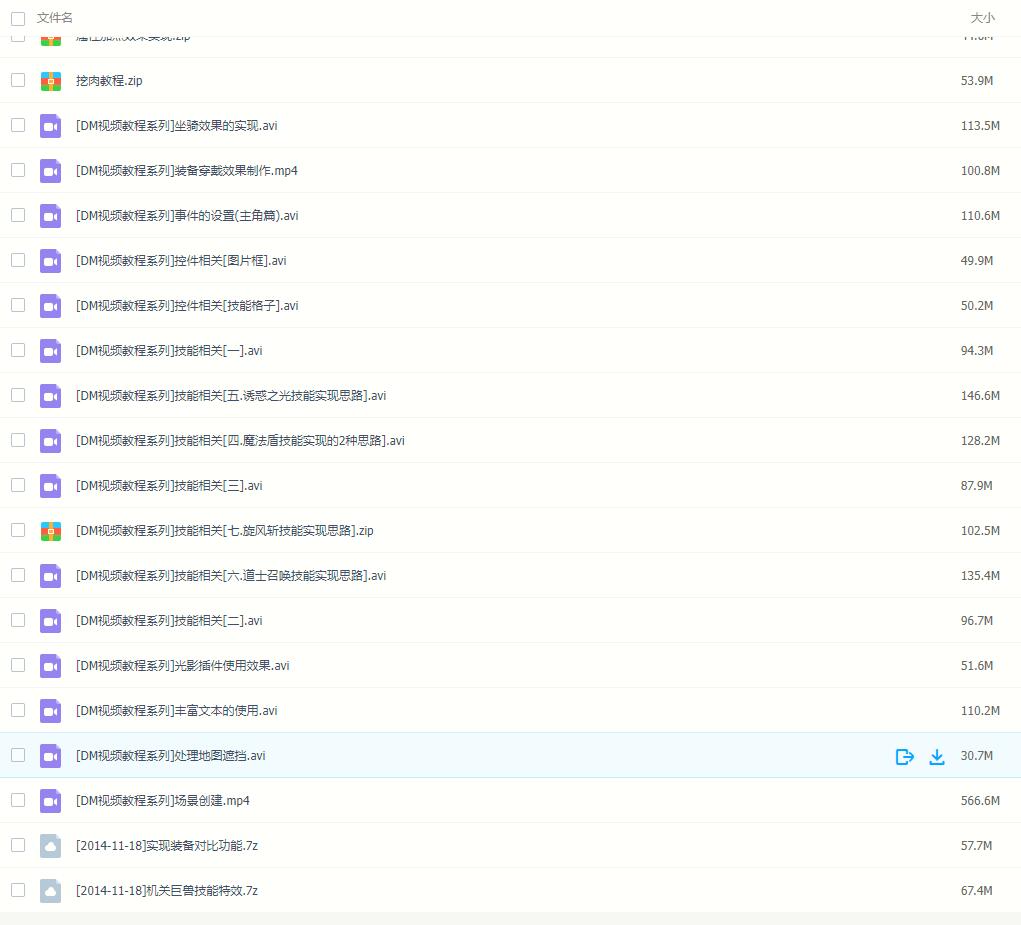This screenshot has width=1021, height=925.
Task: Click the 30.7M size value
Action: pos(977,755)
